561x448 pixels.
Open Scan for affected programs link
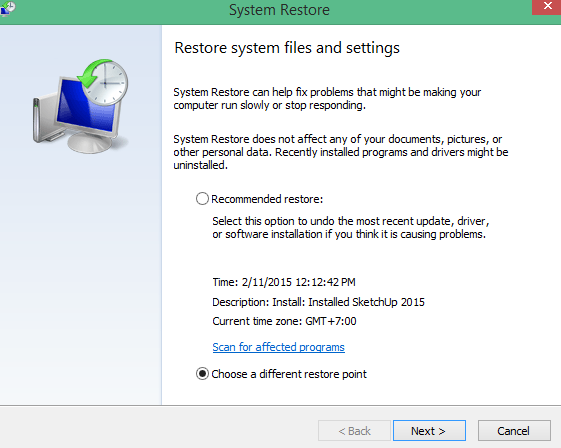[x=278, y=347]
